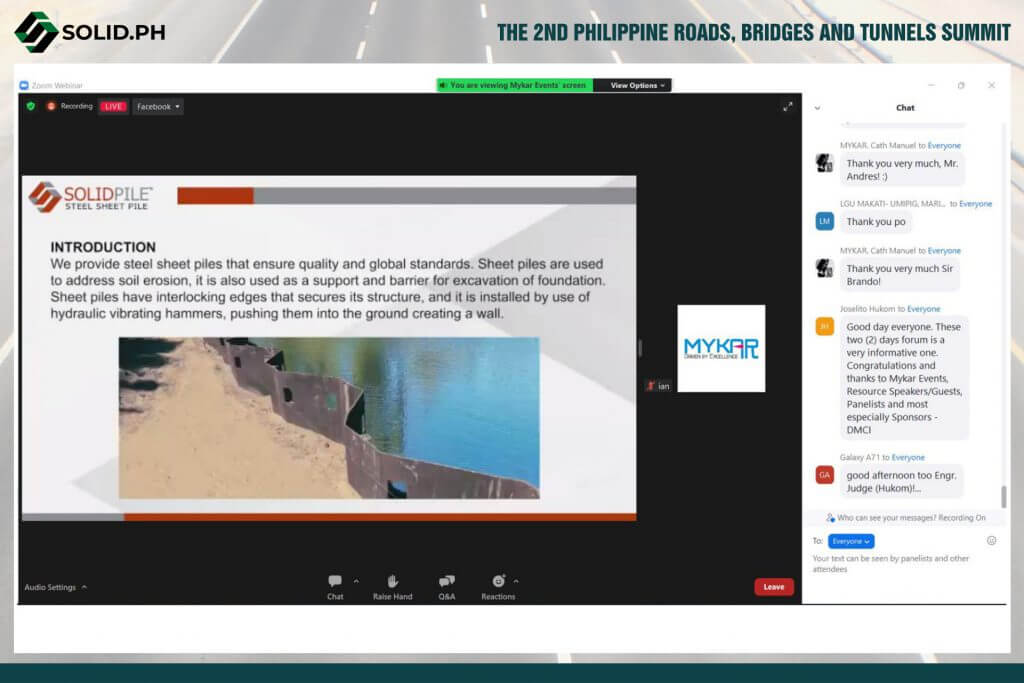Viewport: 1024px width, 683px height.
Task: Expand the Reactions caret menu
Action: pyautogui.click(x=514, y=578)
